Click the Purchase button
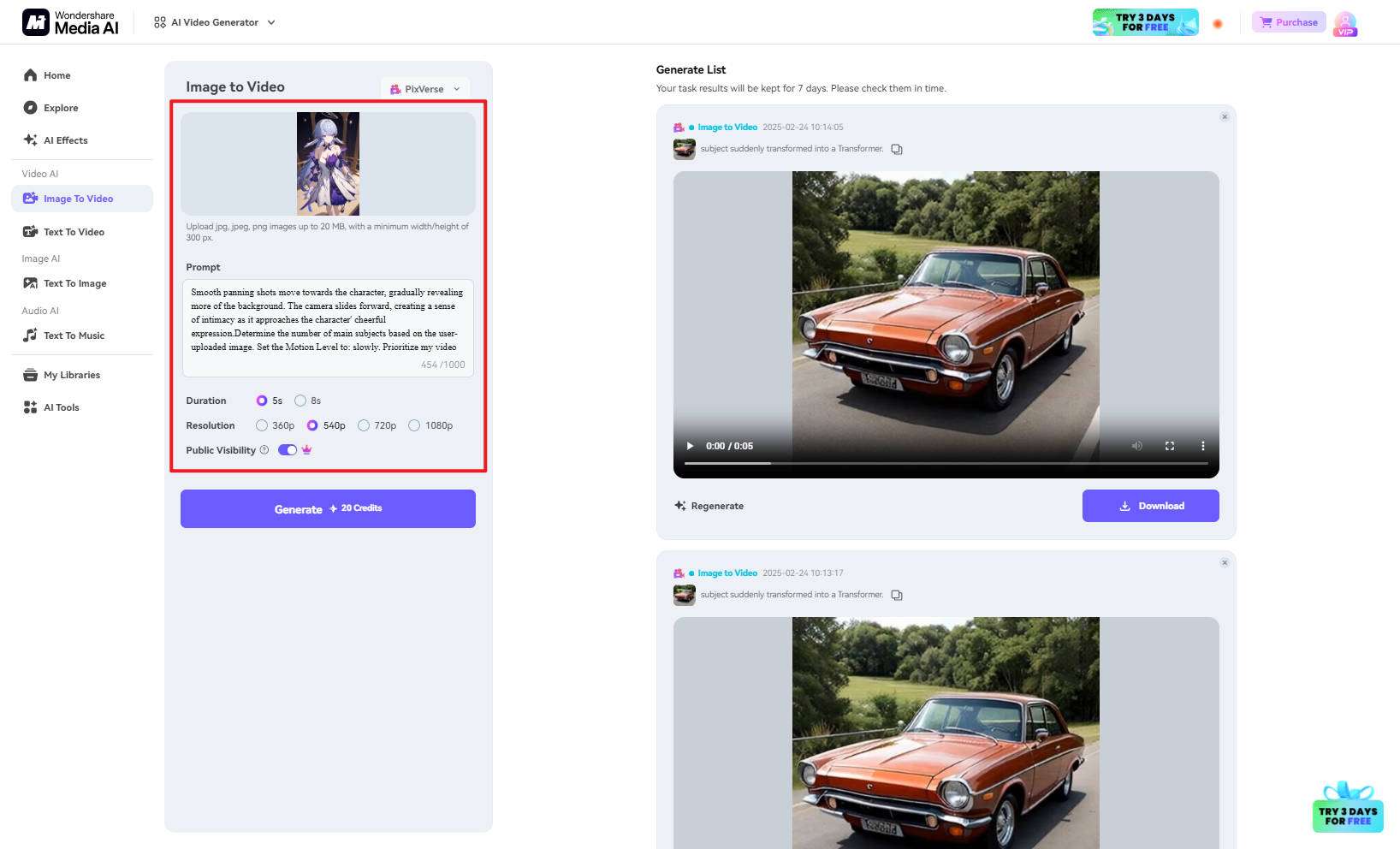 coord(1289,22)
